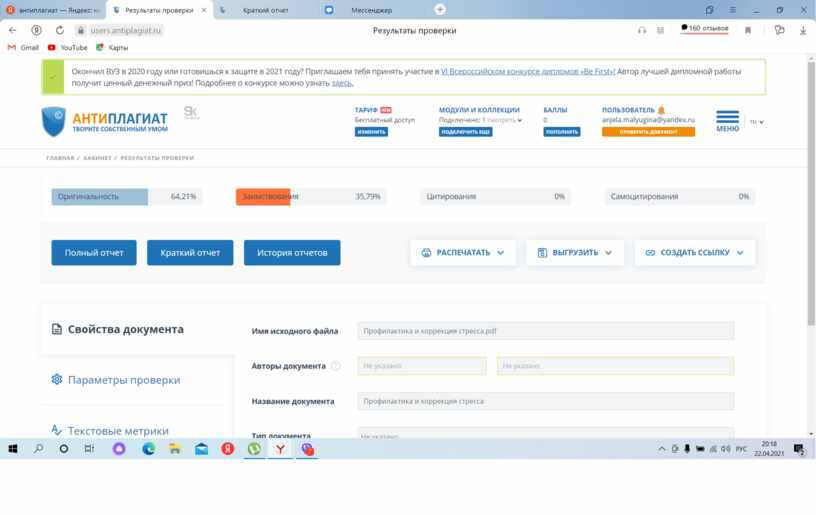The width and height of the screenshot is (816, 515).
Task: Open new browser tab with plus icon
Action: coord(439,9)
